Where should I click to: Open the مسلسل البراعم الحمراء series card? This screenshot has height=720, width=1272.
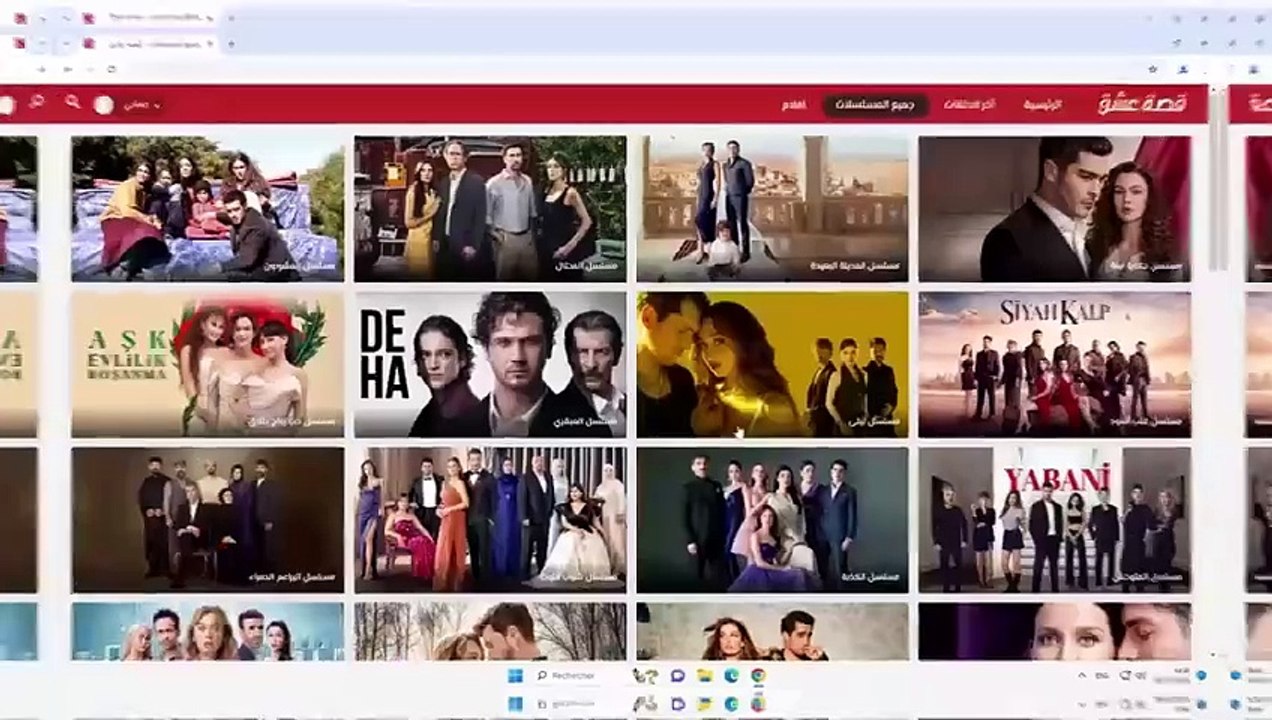point(207,520)
